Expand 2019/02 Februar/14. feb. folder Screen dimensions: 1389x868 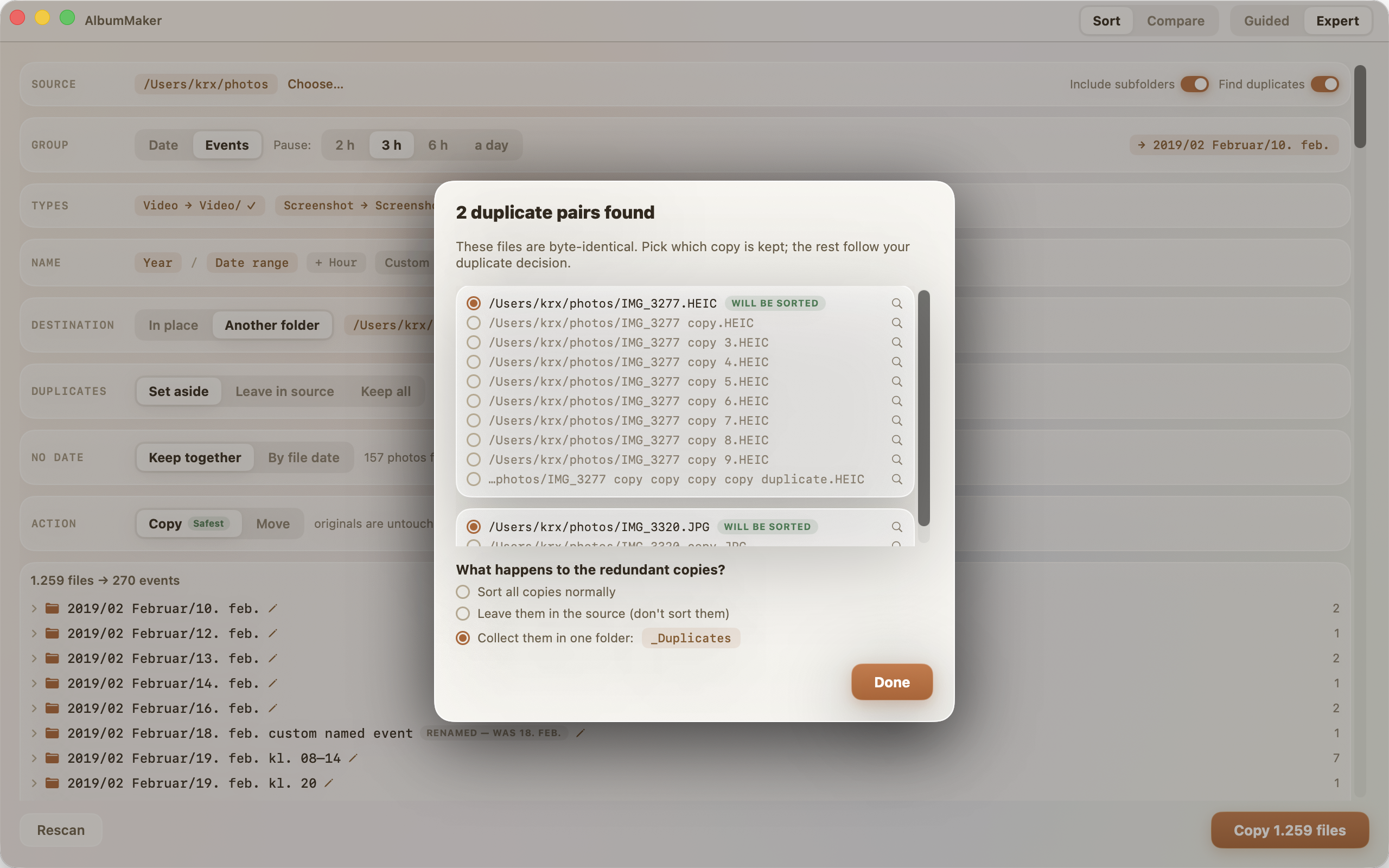[34, 682]
